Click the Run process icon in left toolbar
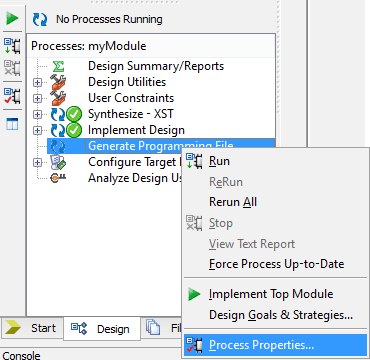This screenshot has width=370, height=360. pyautogui.click(x=12, y=46)
